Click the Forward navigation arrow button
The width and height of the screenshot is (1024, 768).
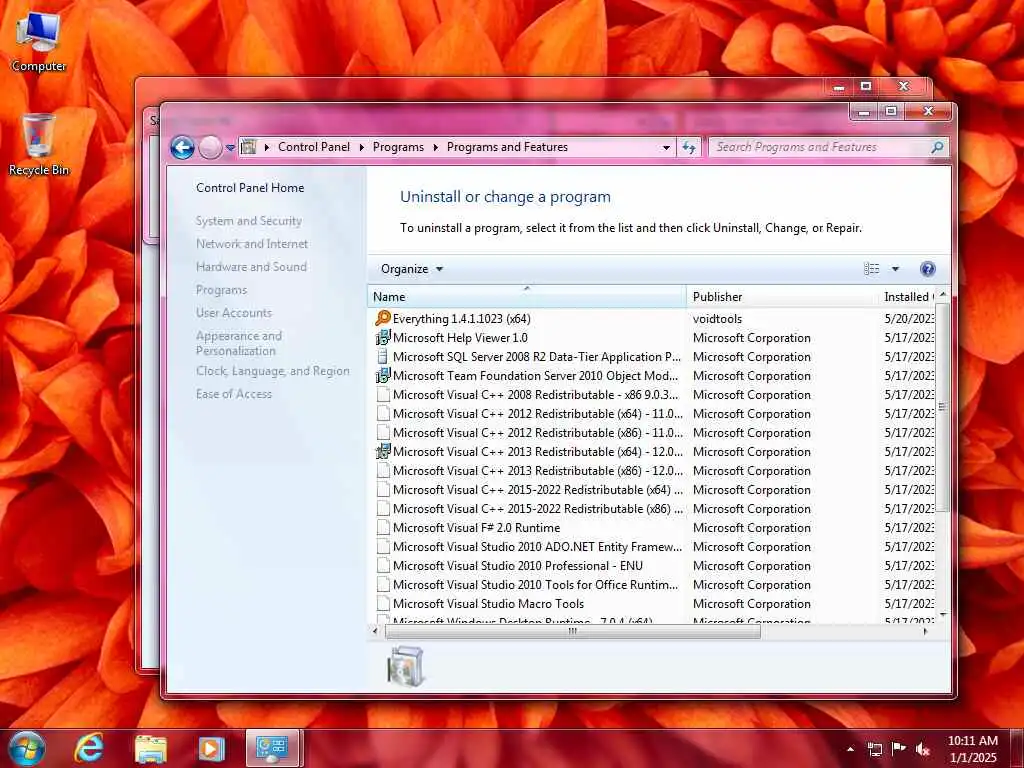pyautogui.click(x=210, y=148)
